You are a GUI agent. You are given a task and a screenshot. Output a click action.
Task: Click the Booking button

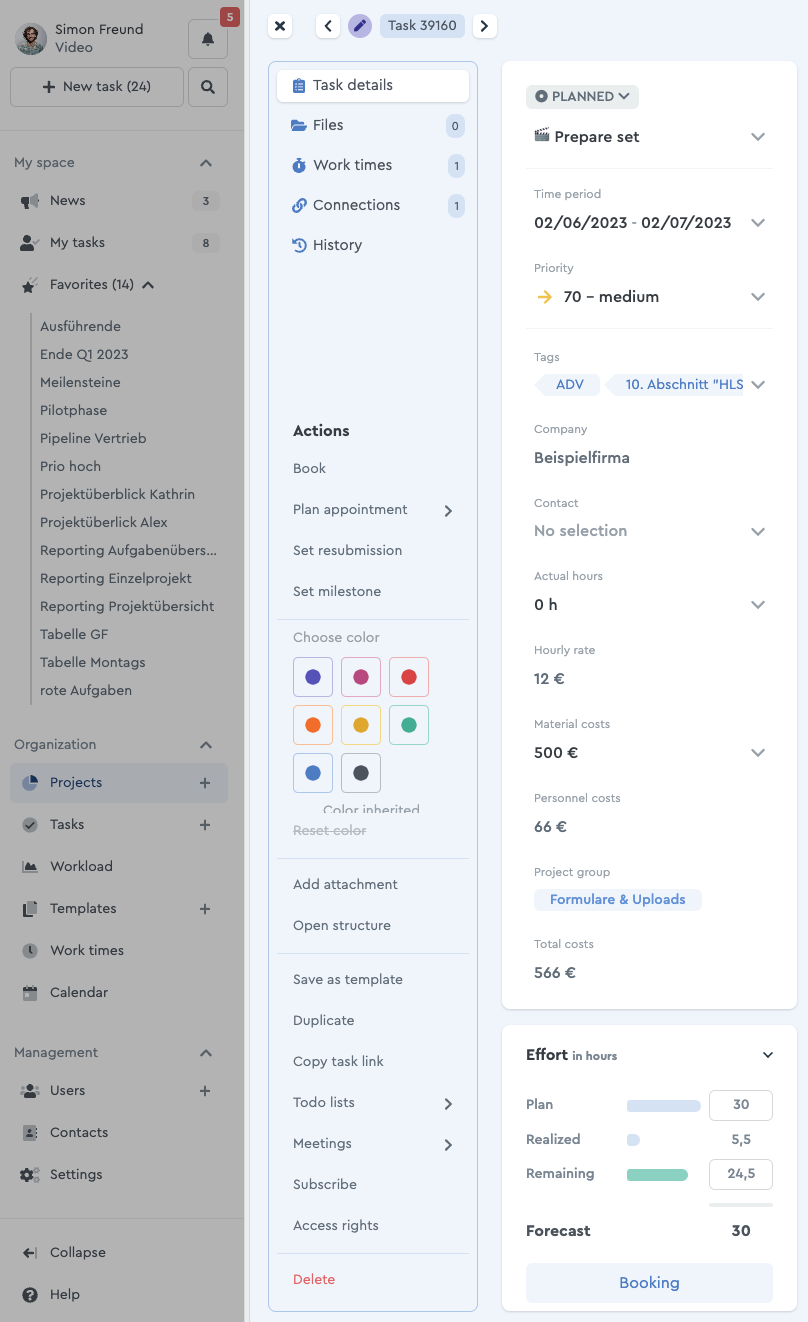point(649,1283)
